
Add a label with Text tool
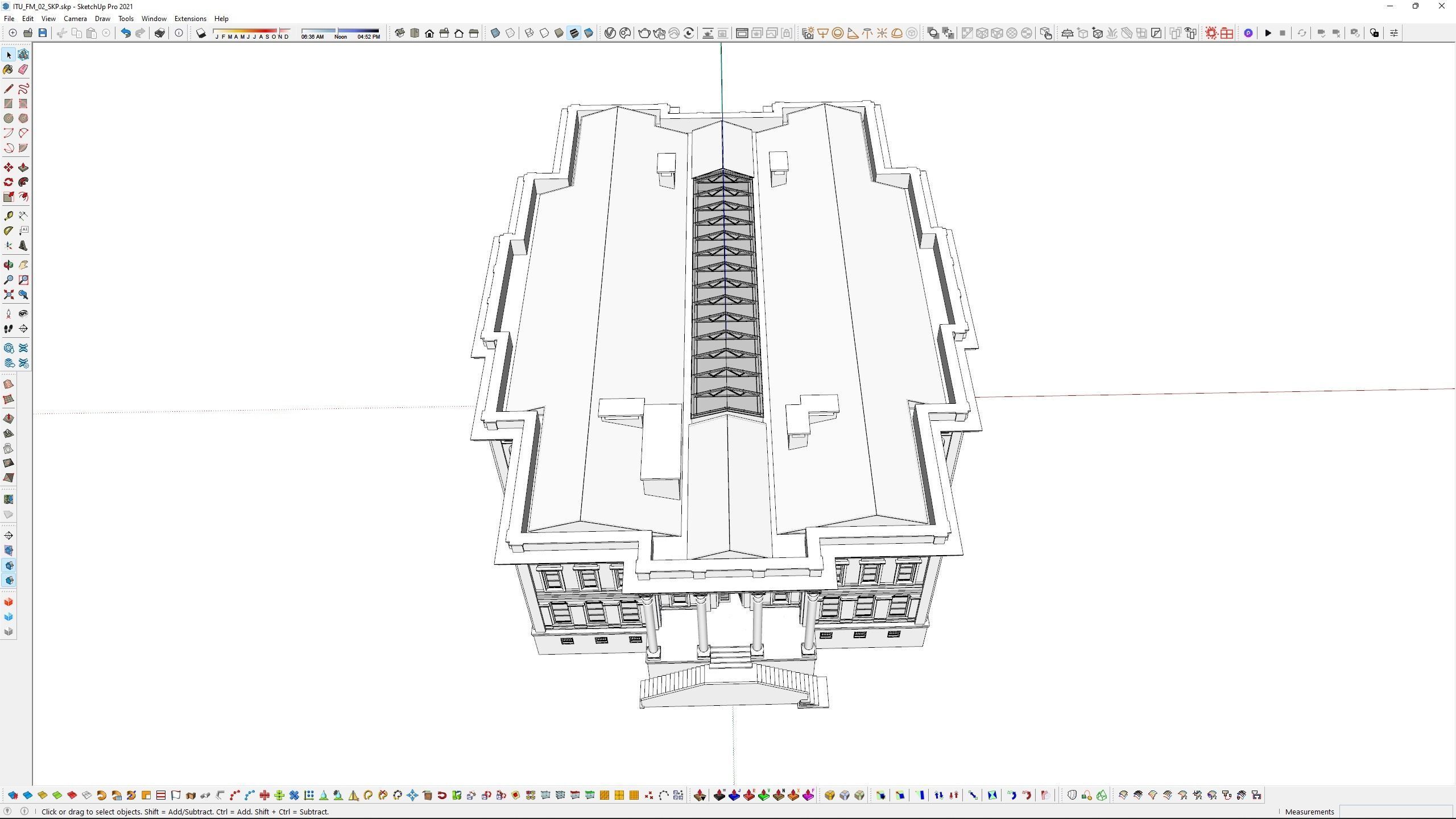23,231
